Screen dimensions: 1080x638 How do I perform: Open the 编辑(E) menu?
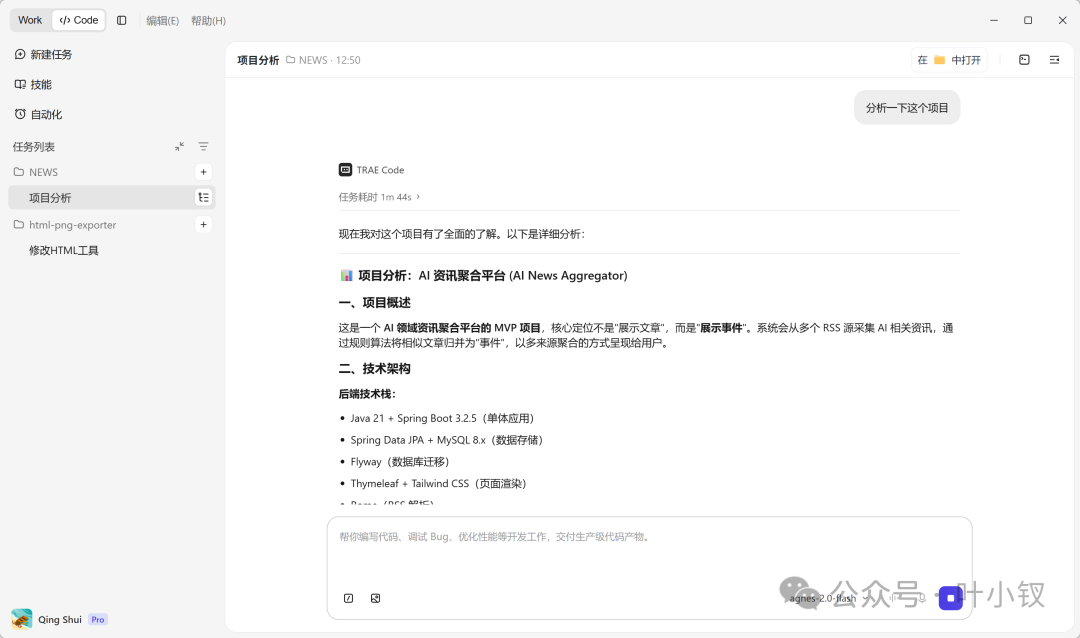[163, 21]
